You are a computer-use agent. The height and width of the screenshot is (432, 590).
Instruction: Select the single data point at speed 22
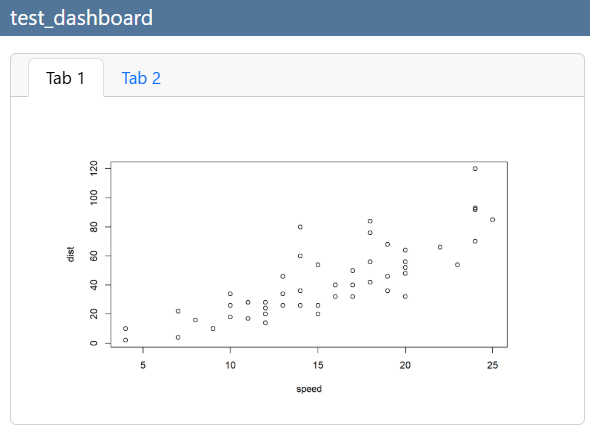pos(440,247)
